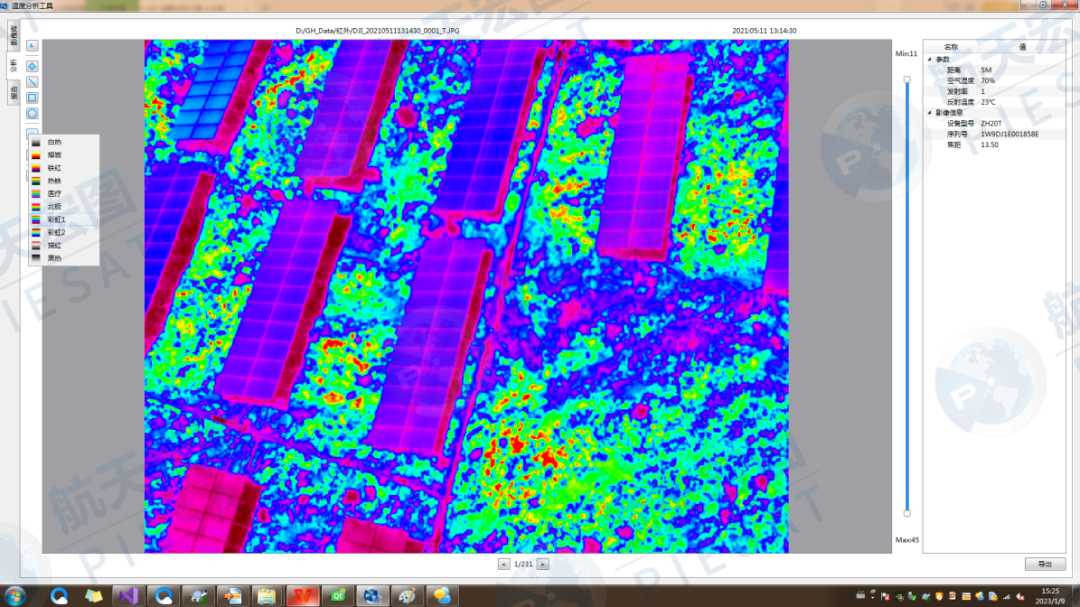Select the pointer selection tool
Screen dimensions: 1080x607
click(x=33, y=45)
